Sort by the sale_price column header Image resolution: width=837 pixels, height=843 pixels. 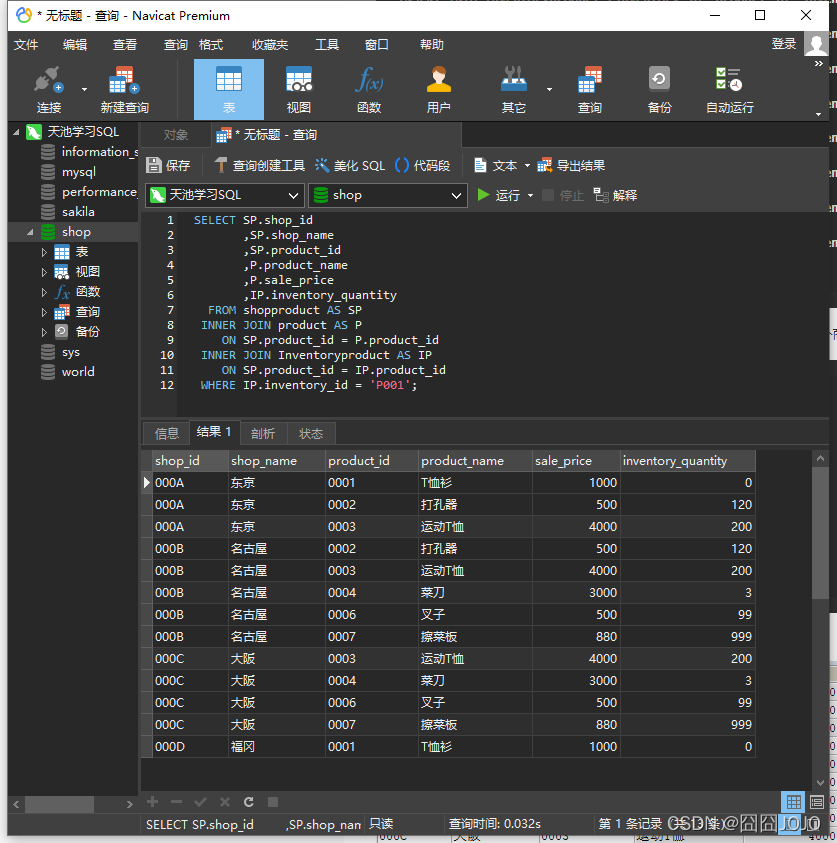click(x=576, y=461)
